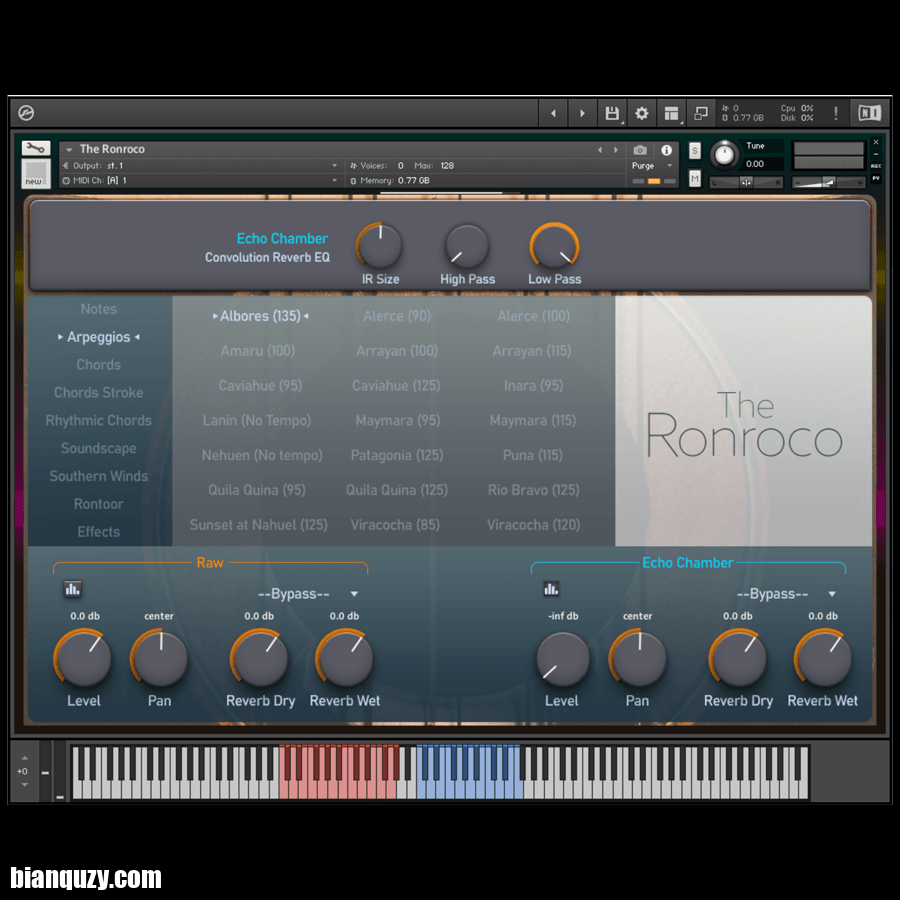Select previous instrument arrow beside The Ronroco
Image resolution: width=900 pixels, height=900 pixels.
pyautogui.click(x=600, y=150)
